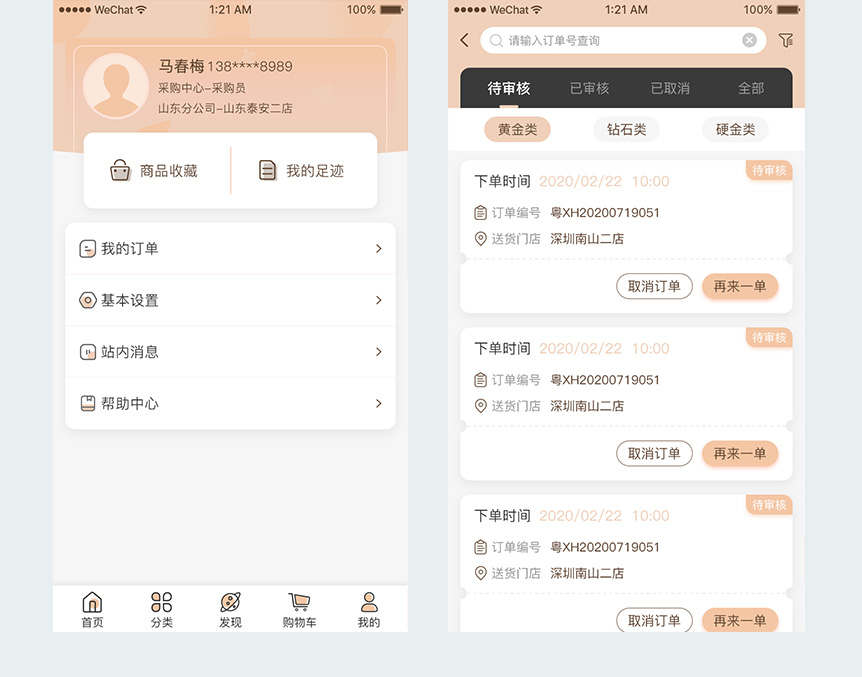Image resolution: width=862 pixels, height=677 pixels.
Task: Click the 基本设置 hexagon settings icon
Action: point(87,300)
